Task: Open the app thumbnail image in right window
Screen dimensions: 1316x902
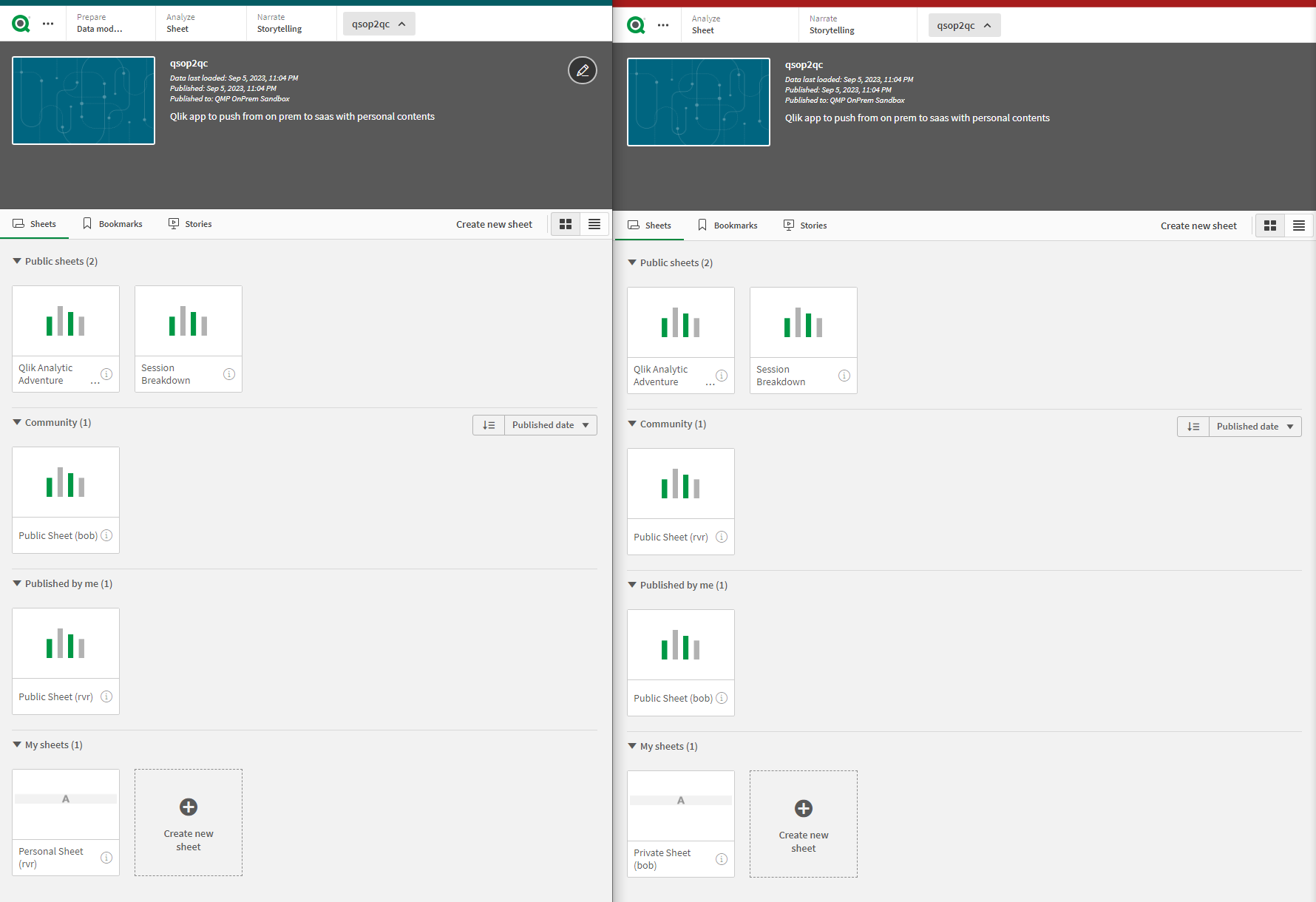Action: pyautogui.click(x=699, y=102)
